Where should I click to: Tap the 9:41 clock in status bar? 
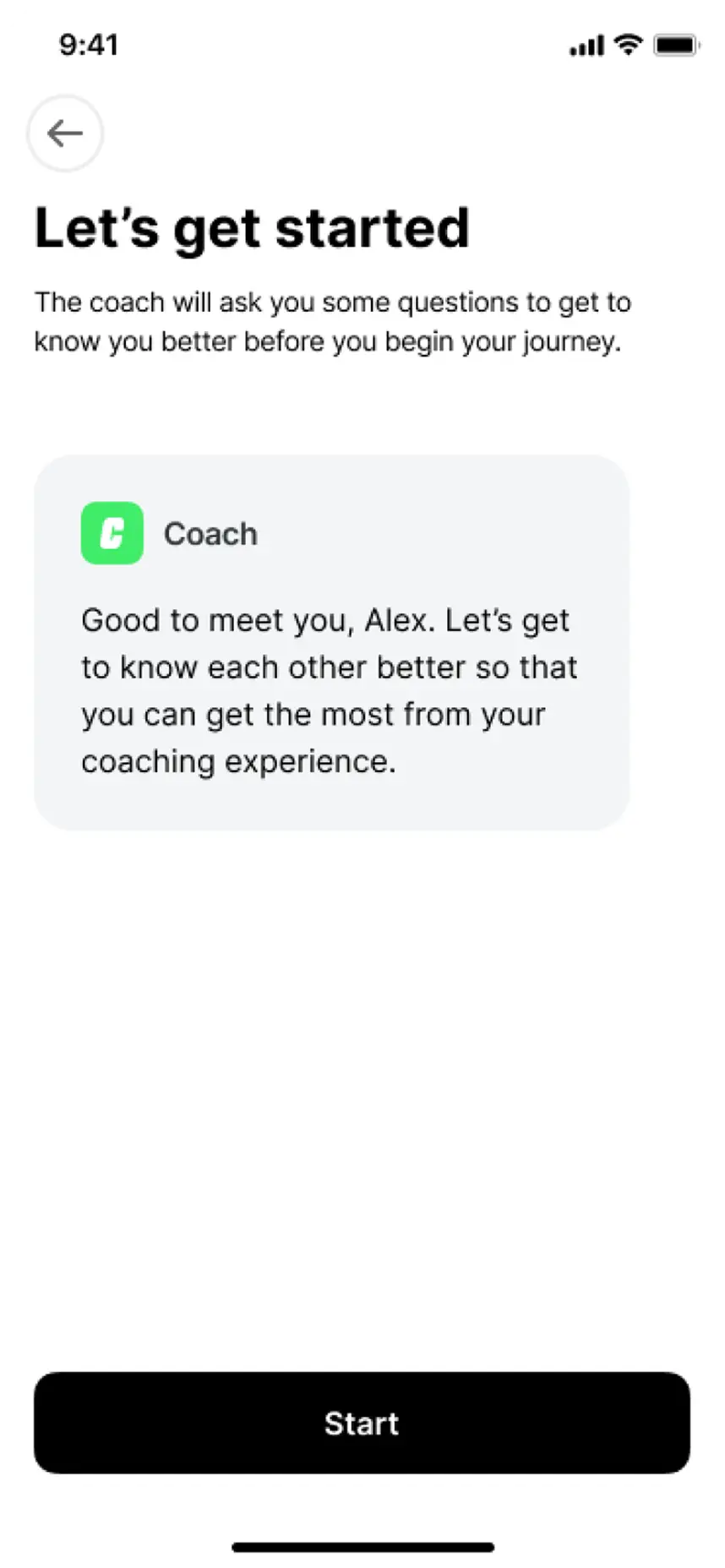89,45
